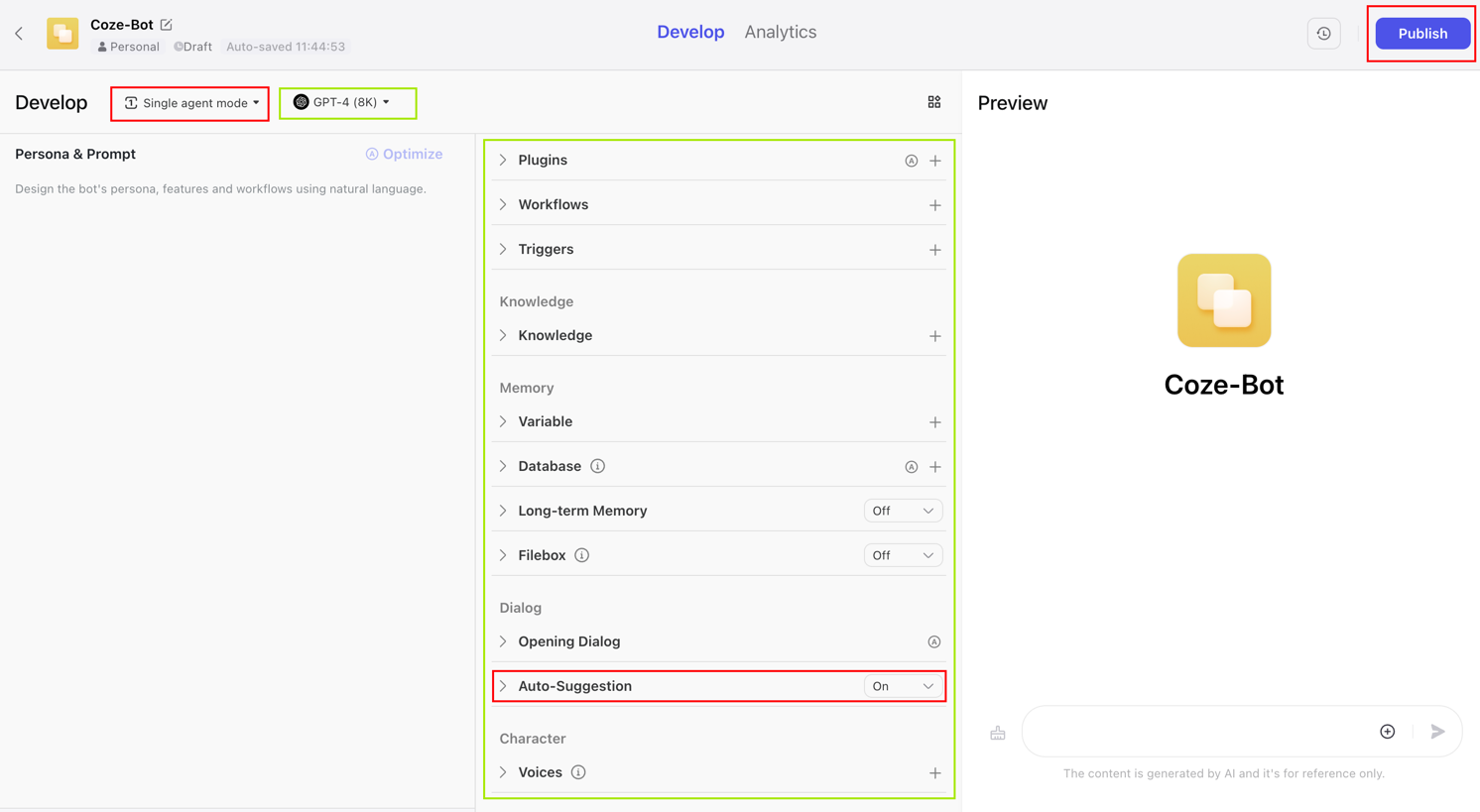Add a workflow with the plus icon

(935, 205)
